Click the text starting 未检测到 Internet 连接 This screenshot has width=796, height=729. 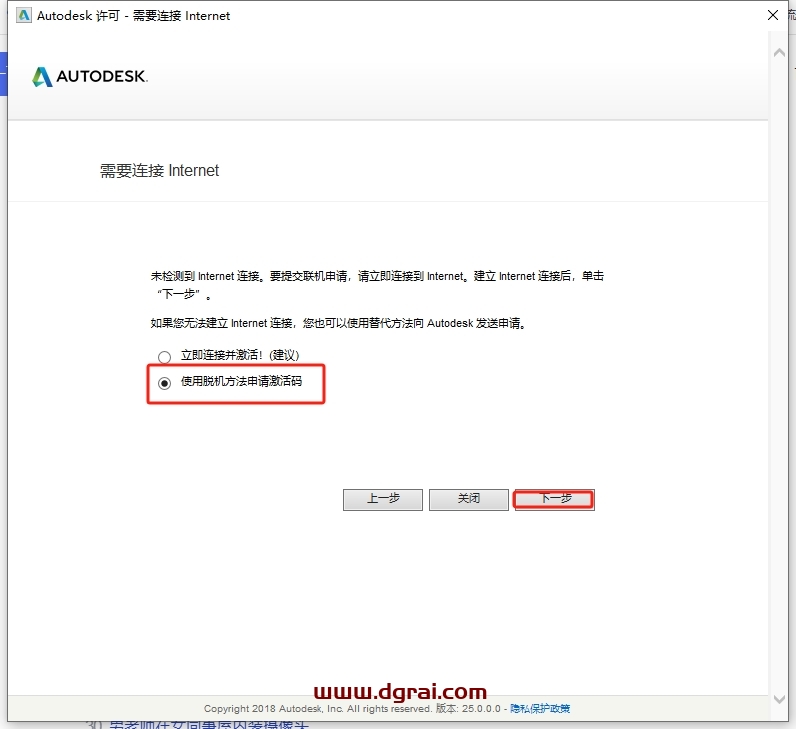[x=377, y=285]
